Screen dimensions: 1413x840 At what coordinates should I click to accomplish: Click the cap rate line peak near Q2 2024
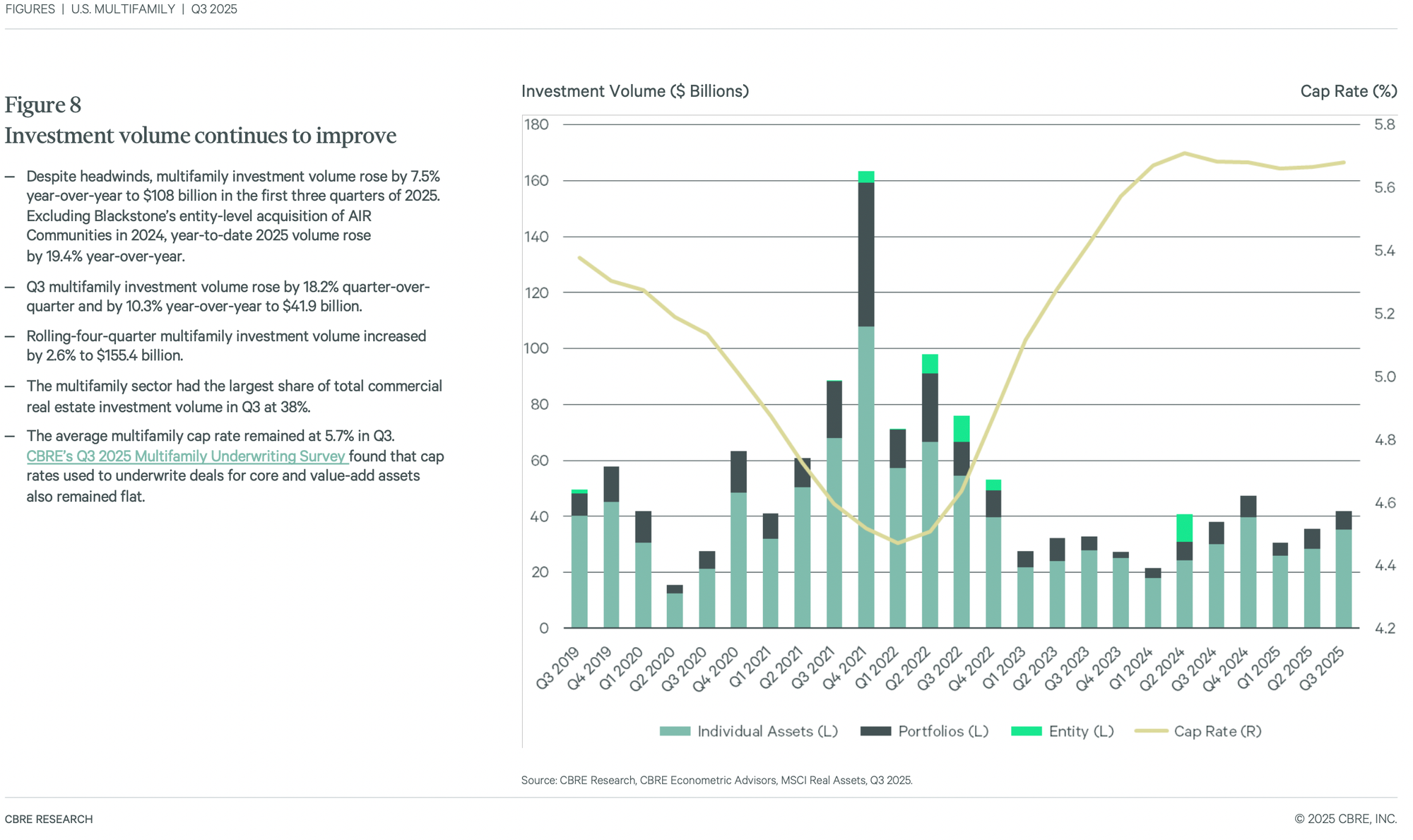1185,153
